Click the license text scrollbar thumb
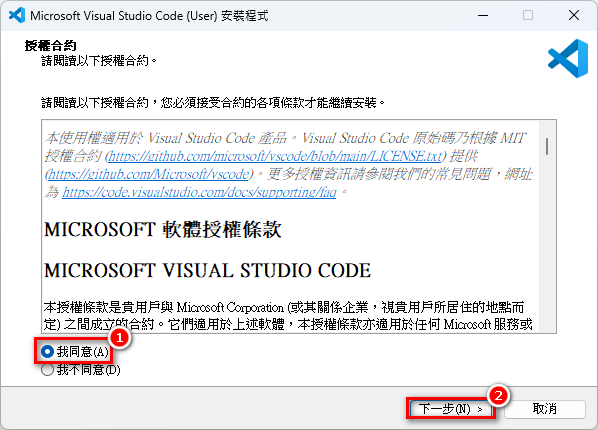 click(547, 147)
